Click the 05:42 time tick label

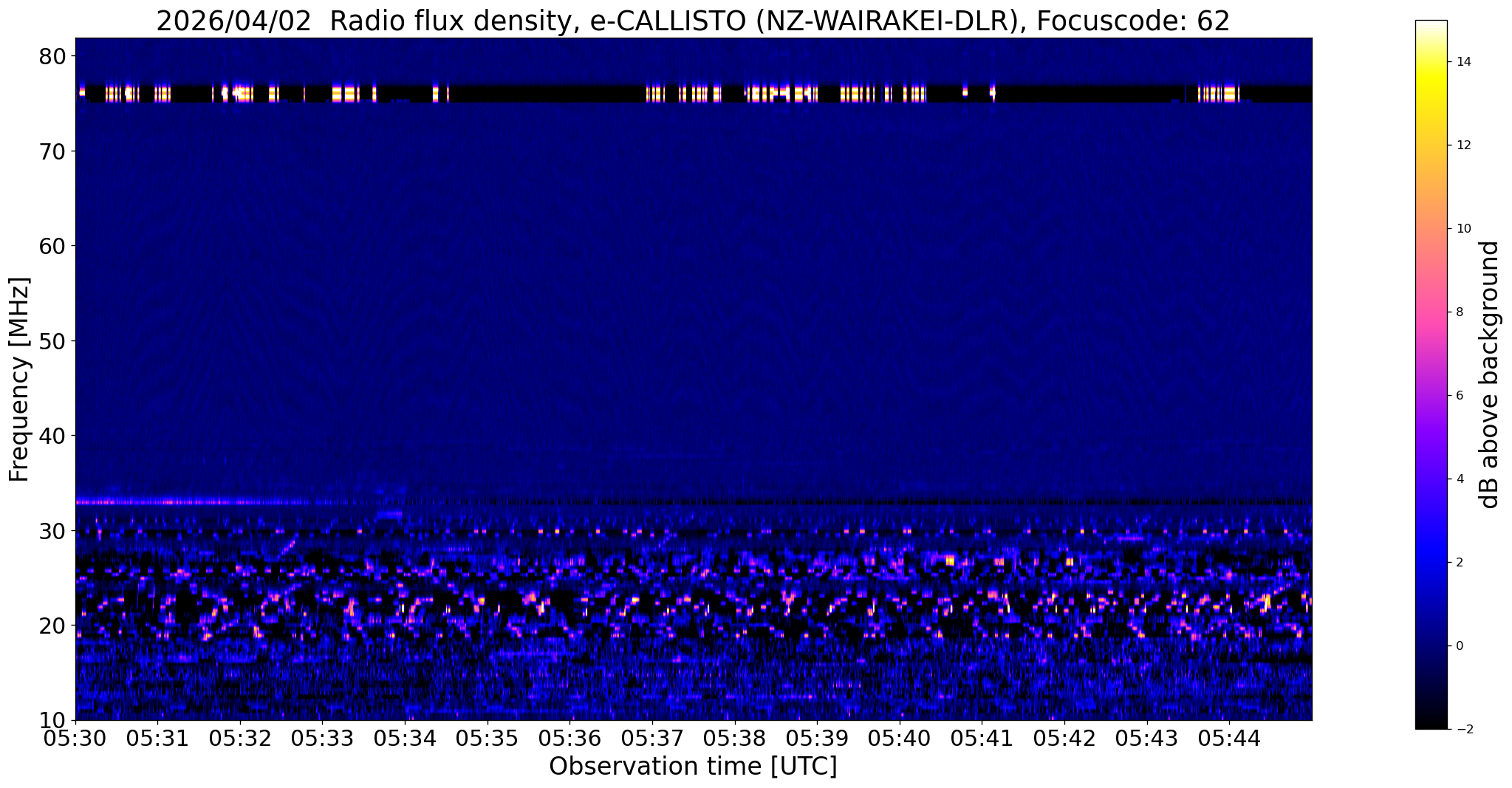point(1064,739)
